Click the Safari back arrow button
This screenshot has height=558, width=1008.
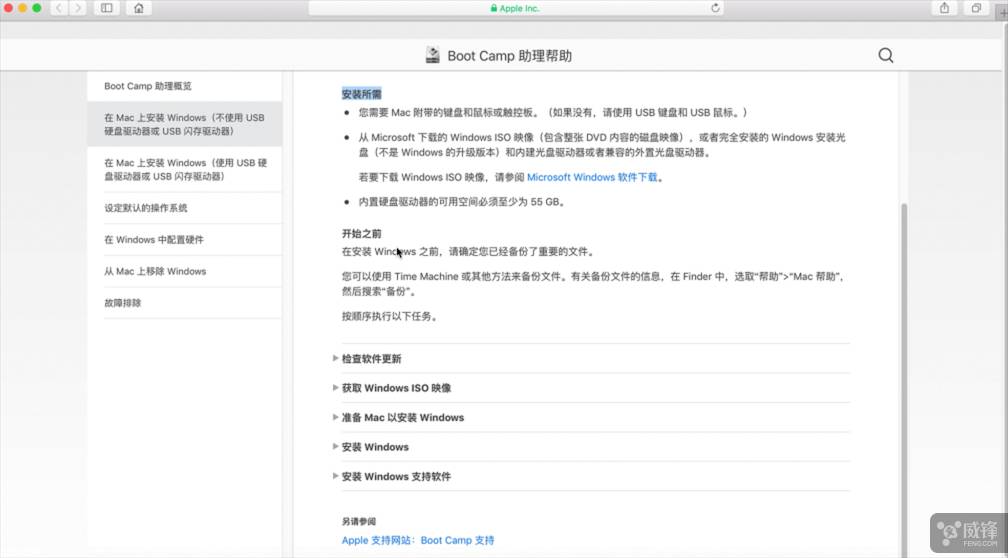coord(58,8)
